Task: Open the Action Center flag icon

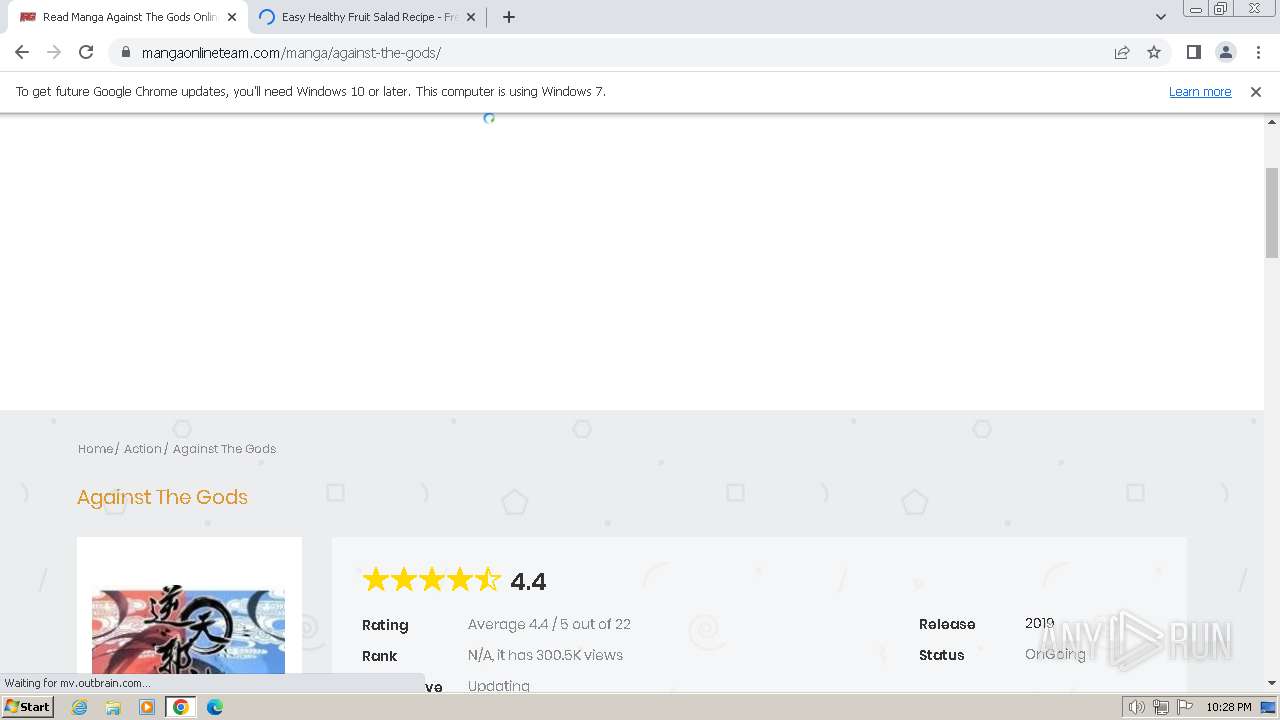Action: (1185, 707)
